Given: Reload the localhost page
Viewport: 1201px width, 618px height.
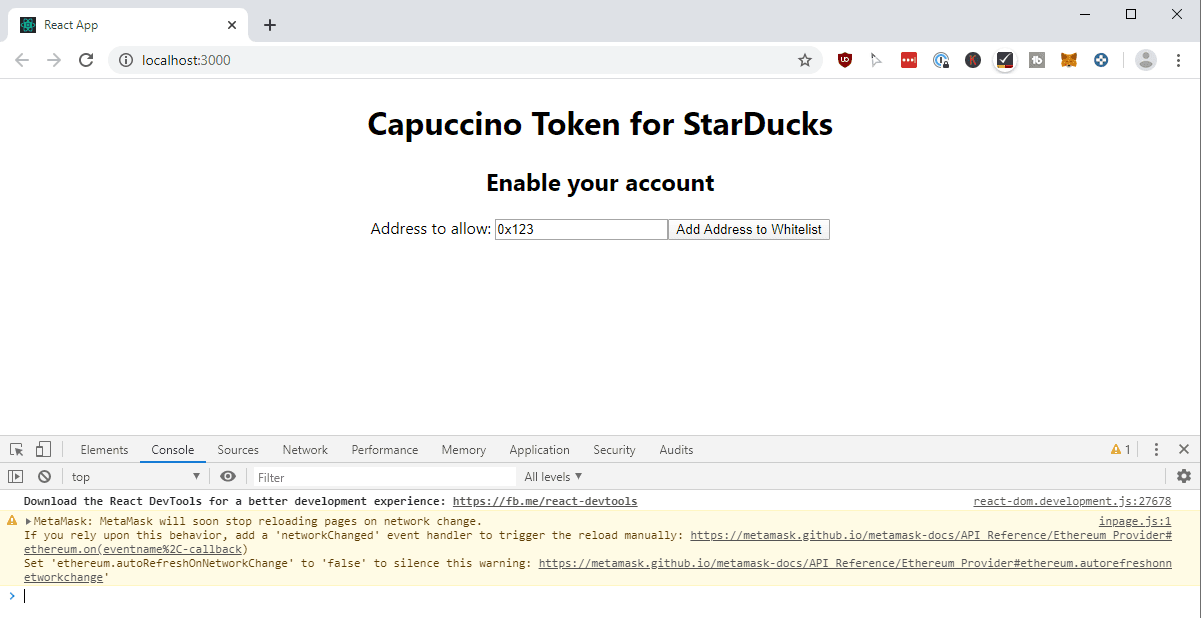Looking at the screenshot, I should [x=86, y=60].
